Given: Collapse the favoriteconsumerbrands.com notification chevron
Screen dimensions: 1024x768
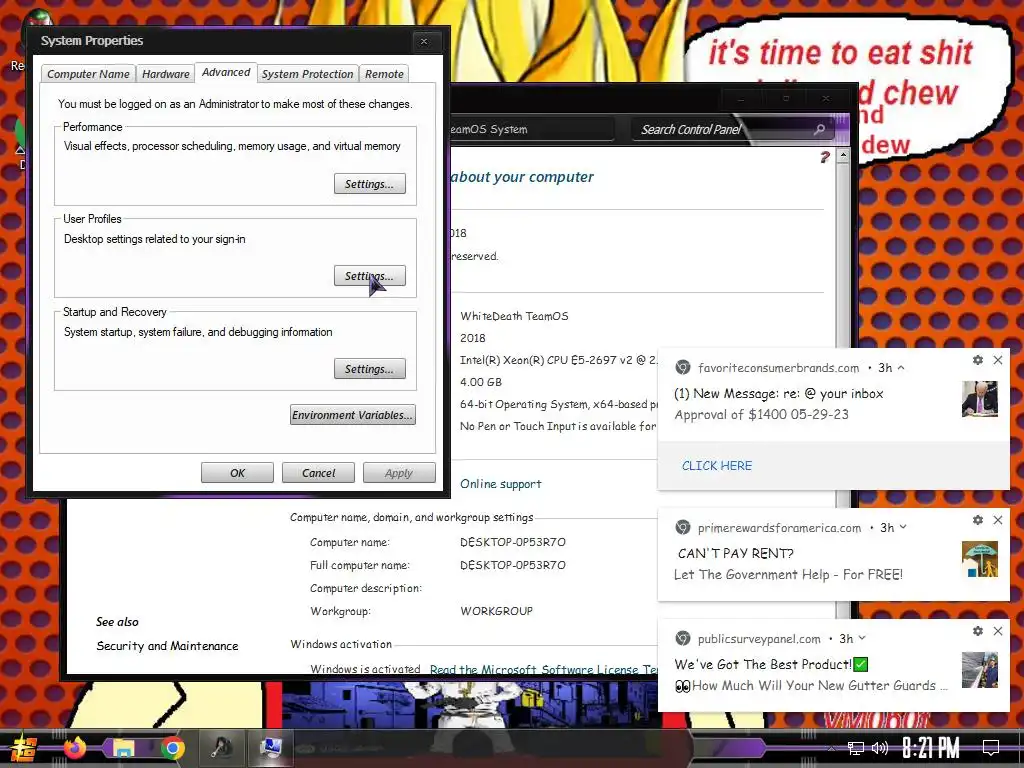Looking at the screenshot, I should pos(901,368).
